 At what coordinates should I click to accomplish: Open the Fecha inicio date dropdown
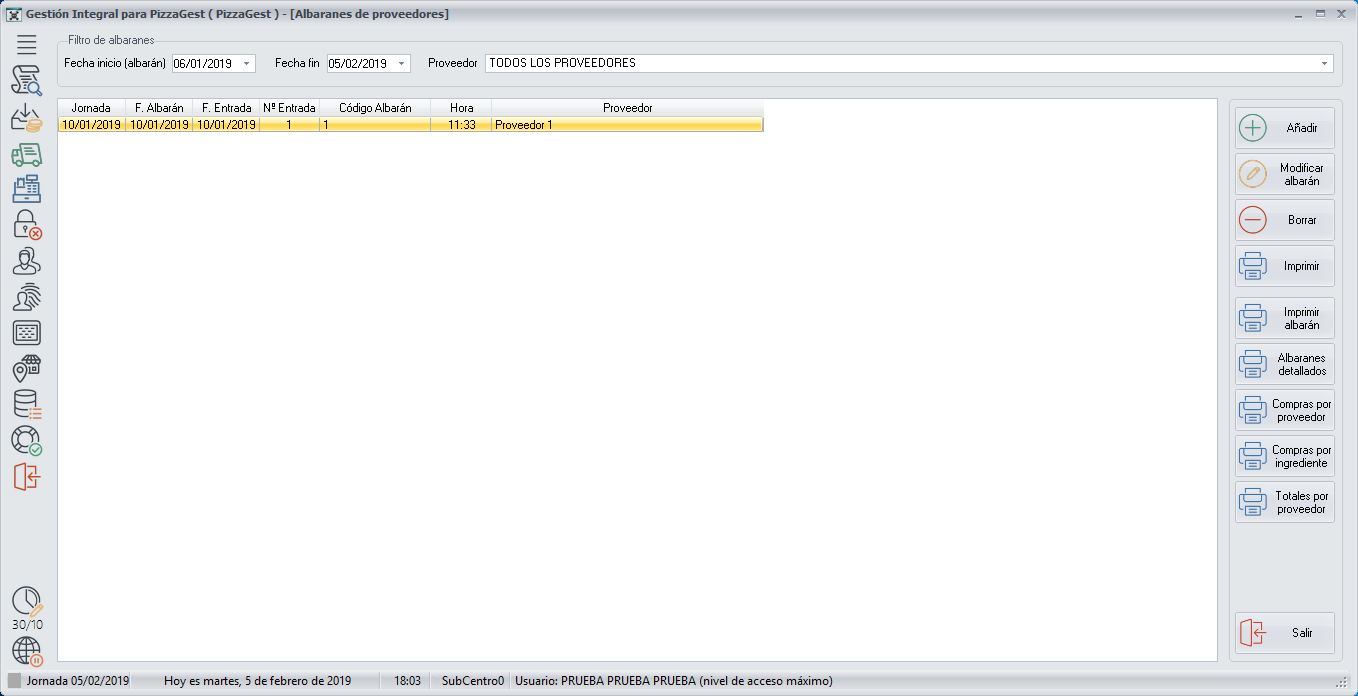click(x=246, y=63)
